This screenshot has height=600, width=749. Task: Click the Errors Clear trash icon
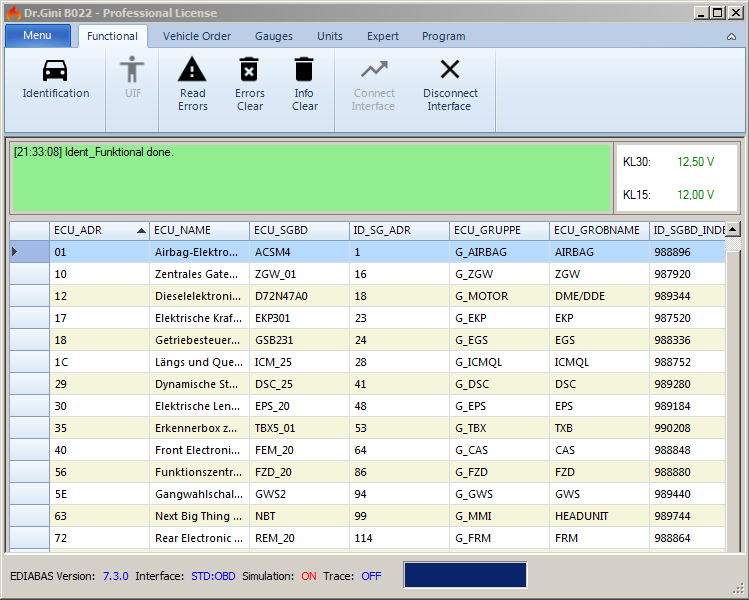point(249,69)
